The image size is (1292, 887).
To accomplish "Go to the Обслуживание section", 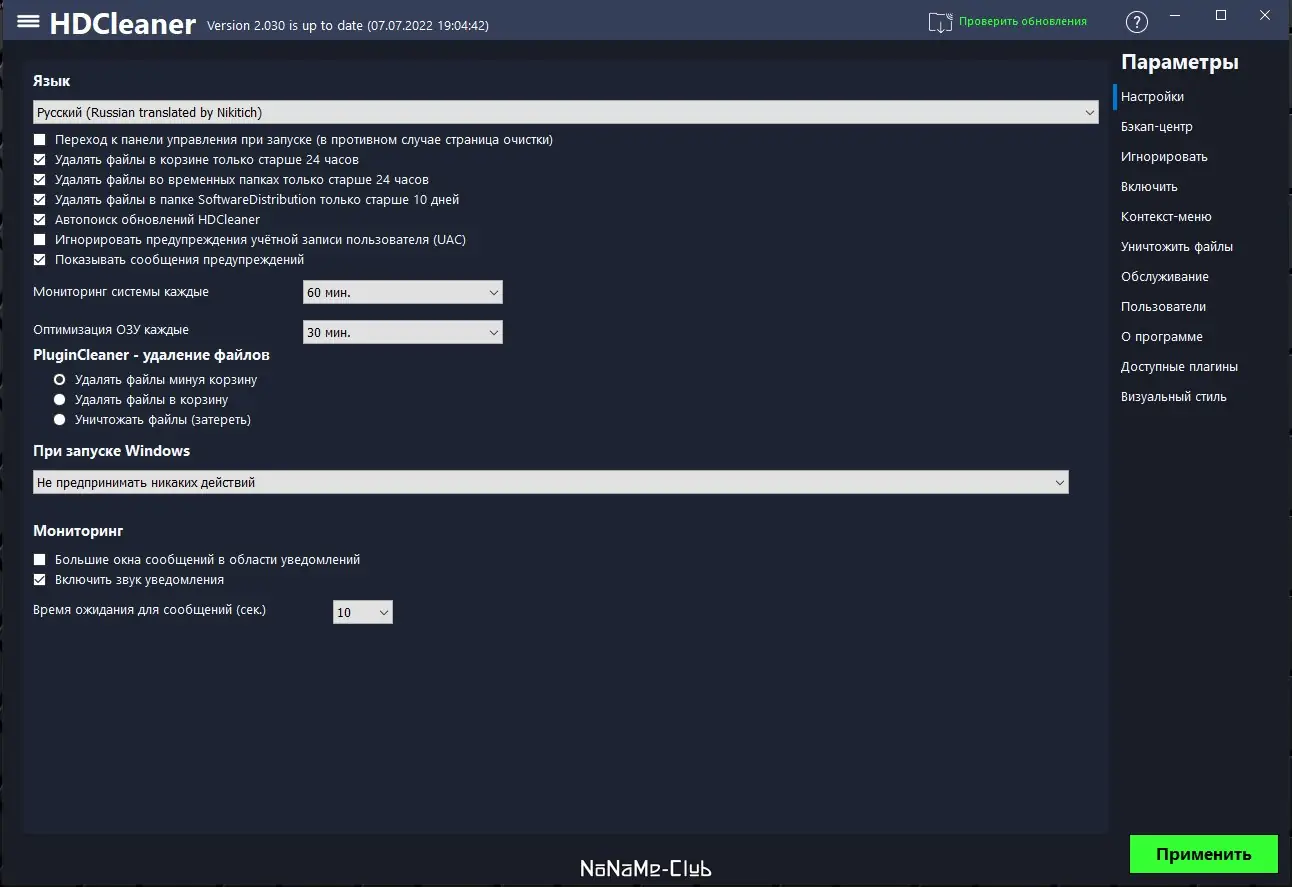I will (1165, 277).
